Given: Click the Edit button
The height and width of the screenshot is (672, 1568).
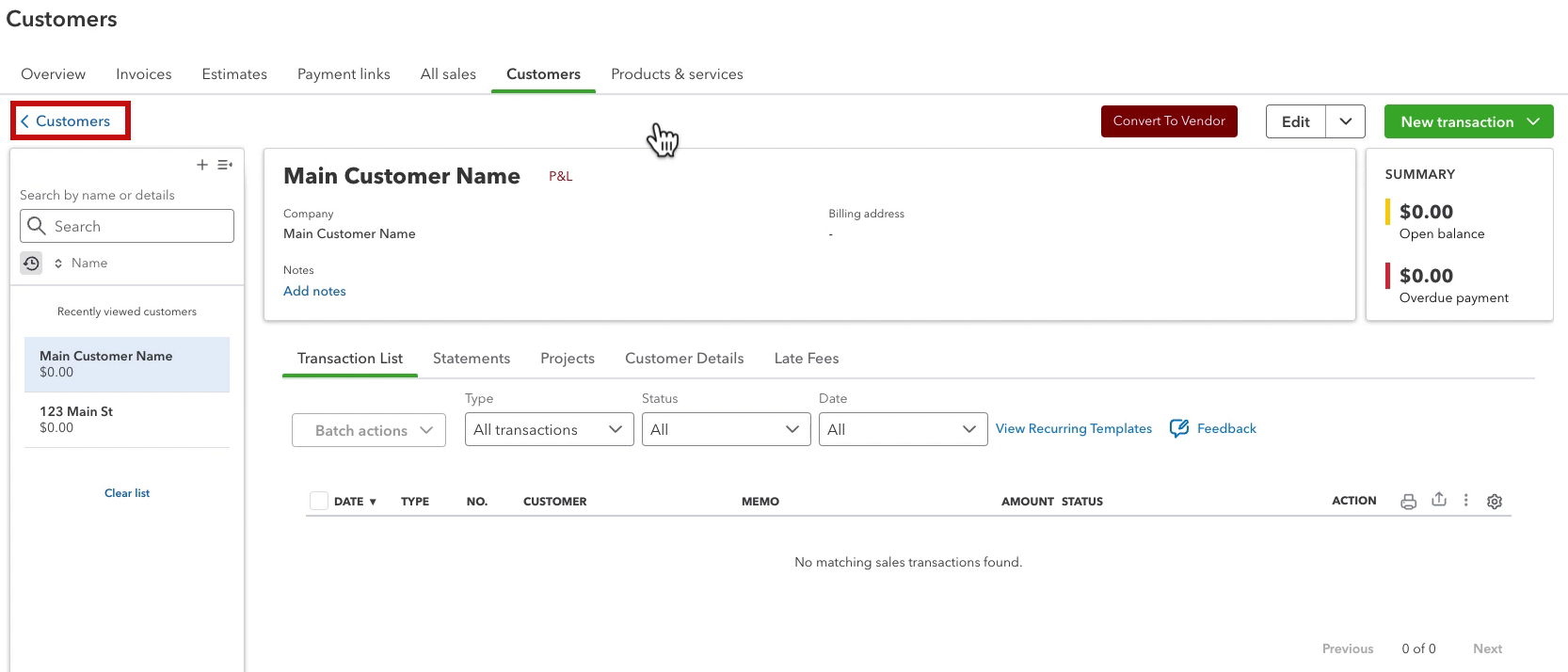Looking at the screenshot, I should tap(1296, 121).
